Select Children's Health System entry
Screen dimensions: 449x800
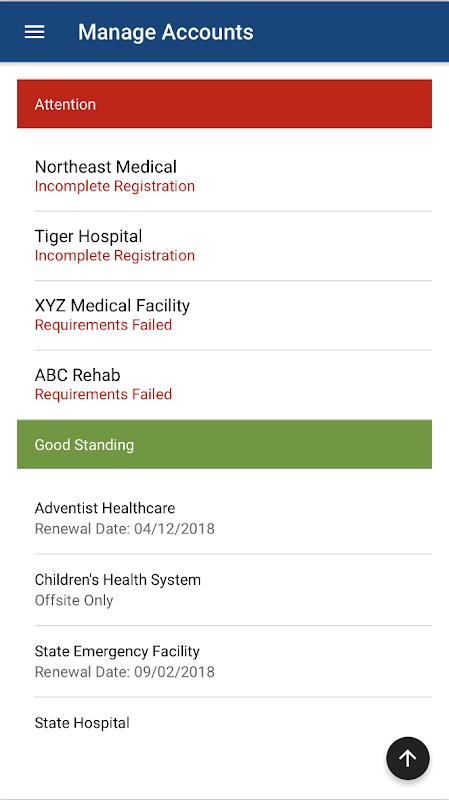[x=233, y=589]
